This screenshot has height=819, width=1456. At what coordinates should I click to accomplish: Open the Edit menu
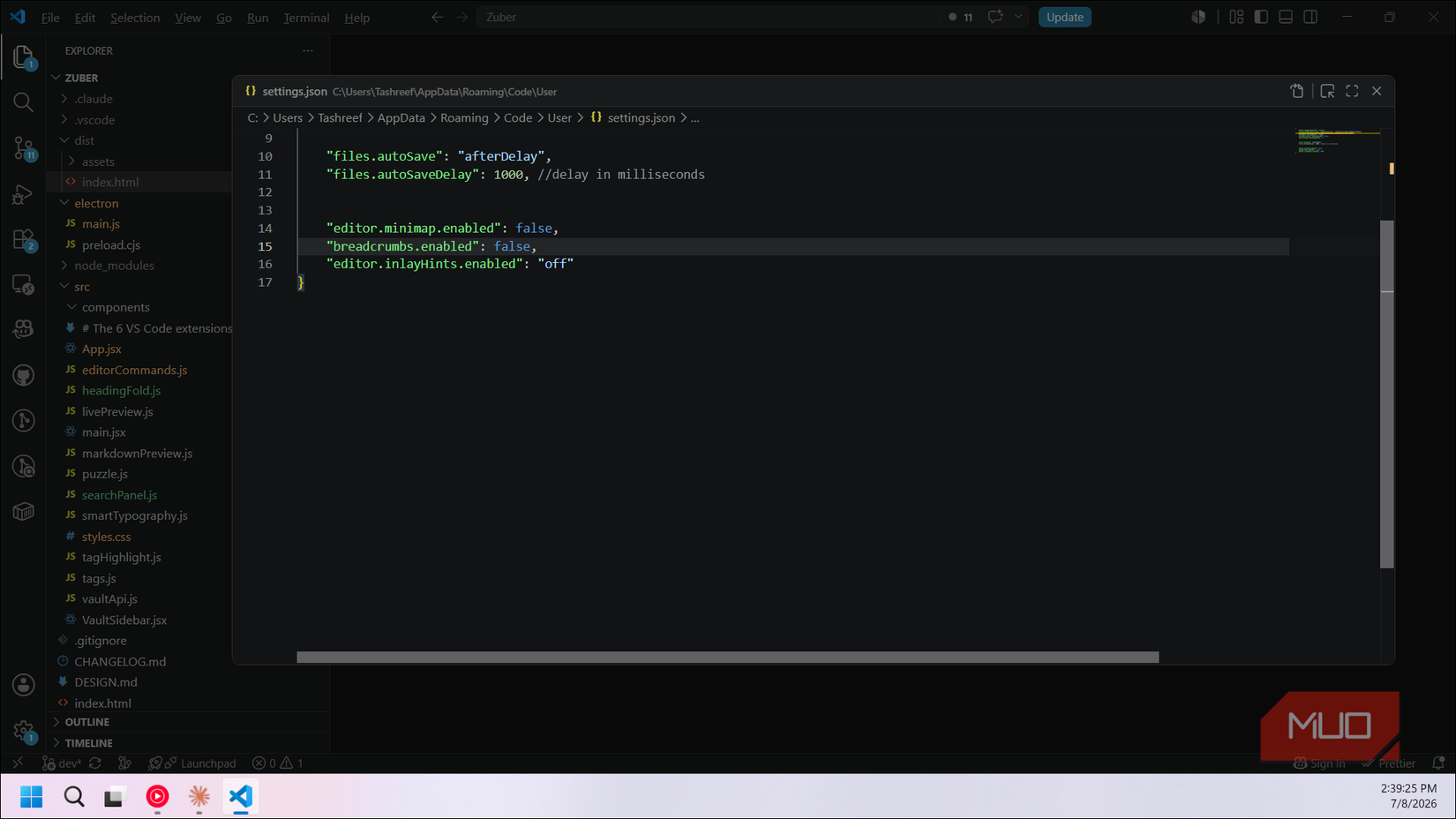point(86,18)
